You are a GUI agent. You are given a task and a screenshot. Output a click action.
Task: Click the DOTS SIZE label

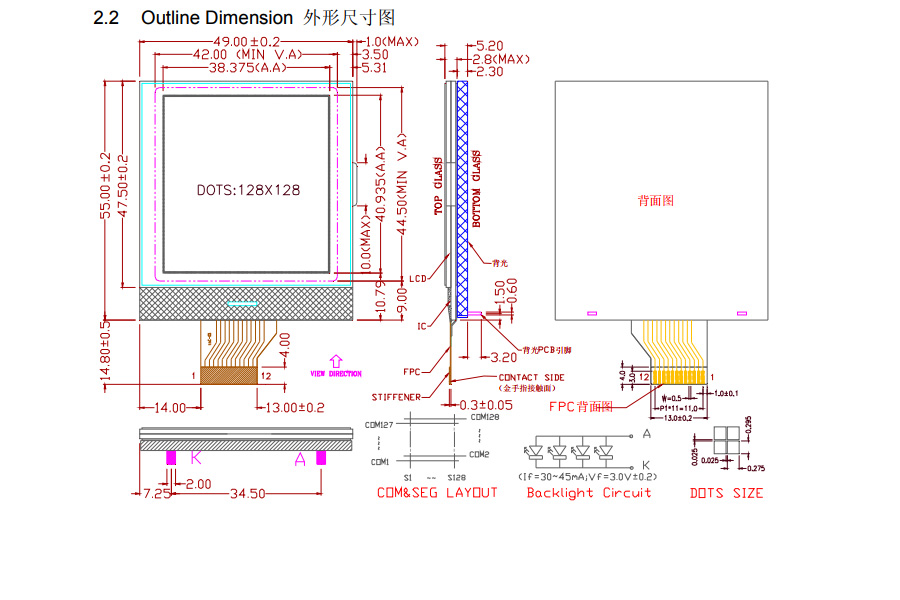pos(726,493)
